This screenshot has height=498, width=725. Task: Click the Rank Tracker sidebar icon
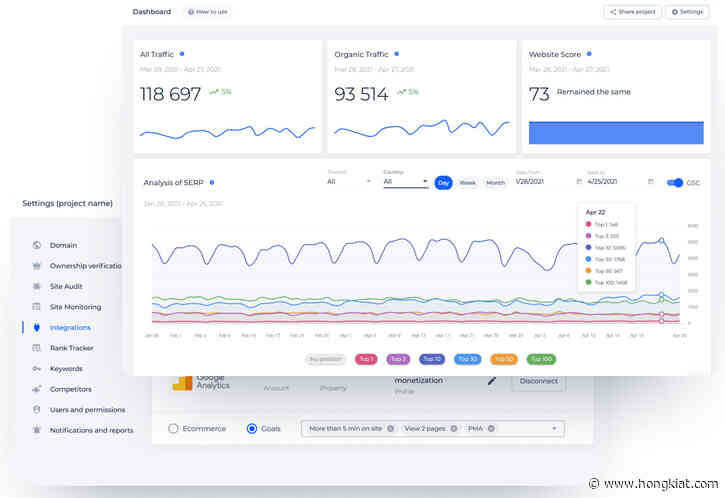(x=37, y=348)
